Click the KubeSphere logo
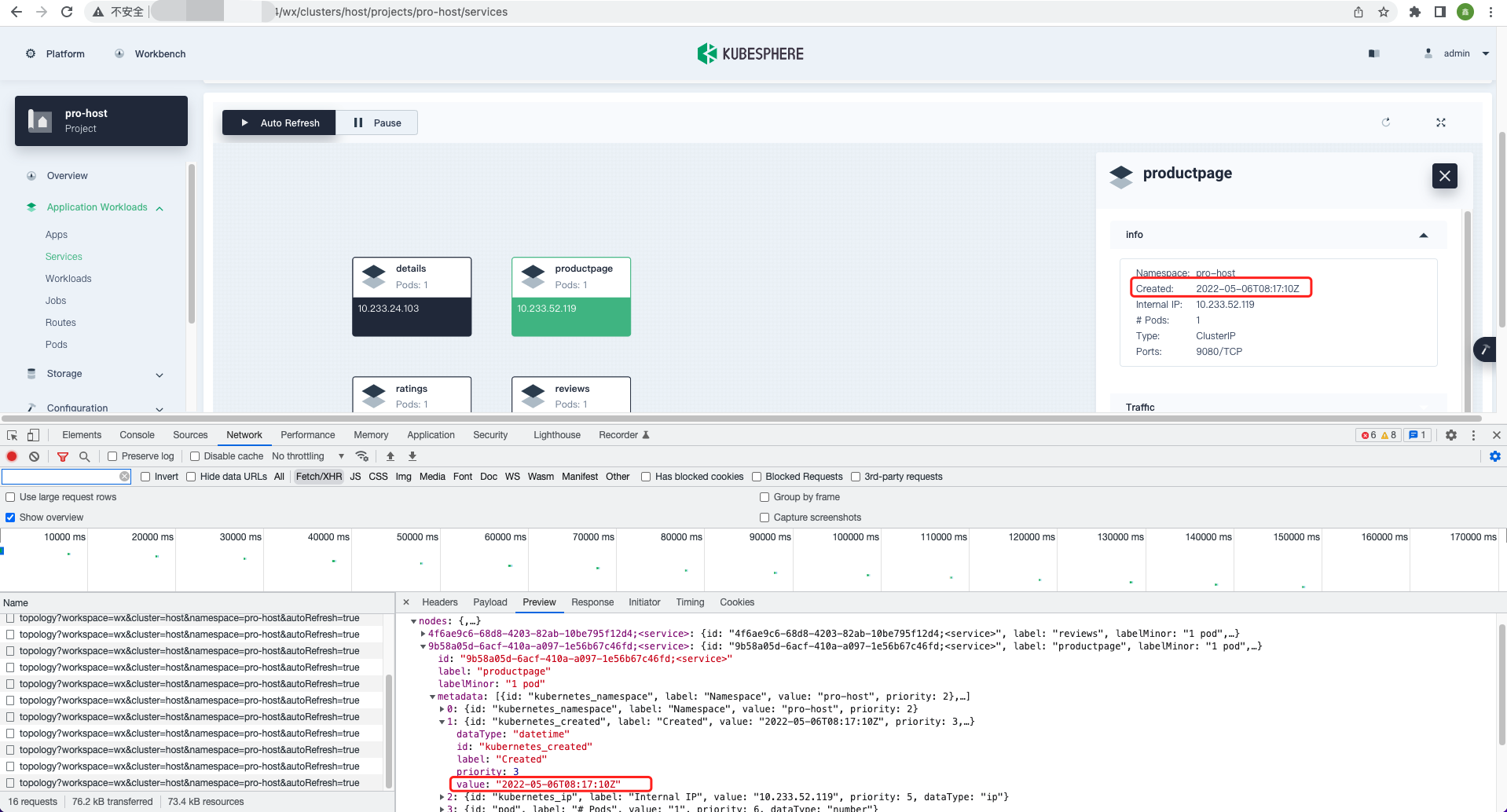The image size is (1507, 812). 750,53
